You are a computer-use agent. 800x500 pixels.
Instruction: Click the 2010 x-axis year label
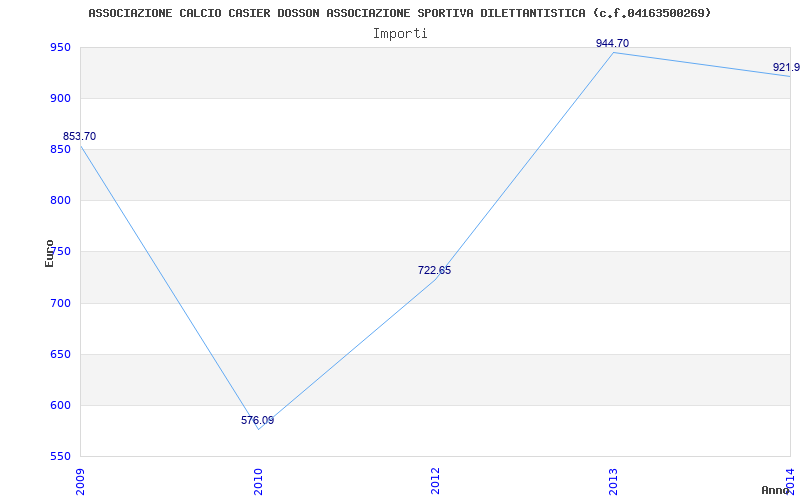258,481
